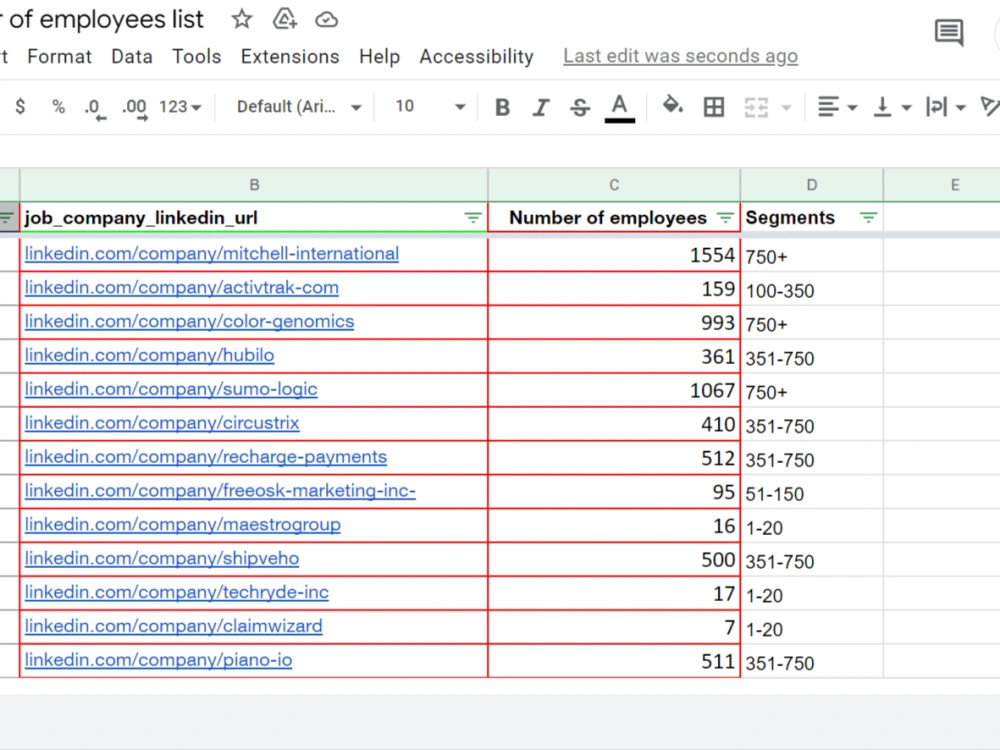Click the move to Drive folder icon
1000x750 pixels.
pyautogui.click(x=284, y=19)
